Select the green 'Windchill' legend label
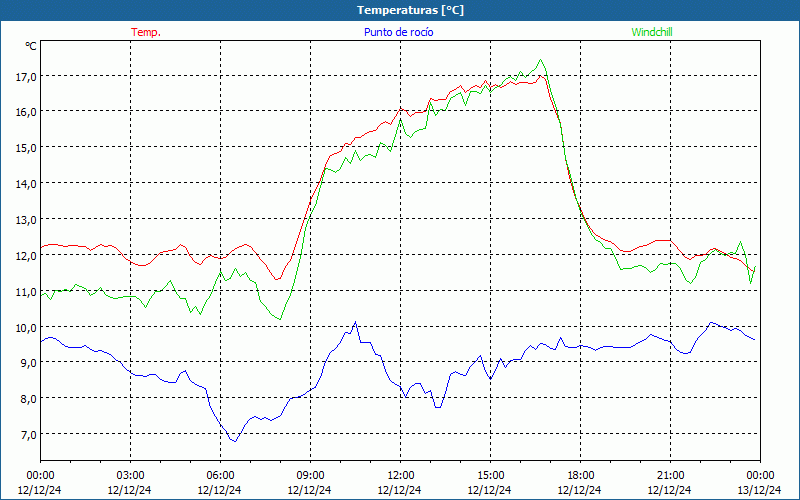 (652, 32)
